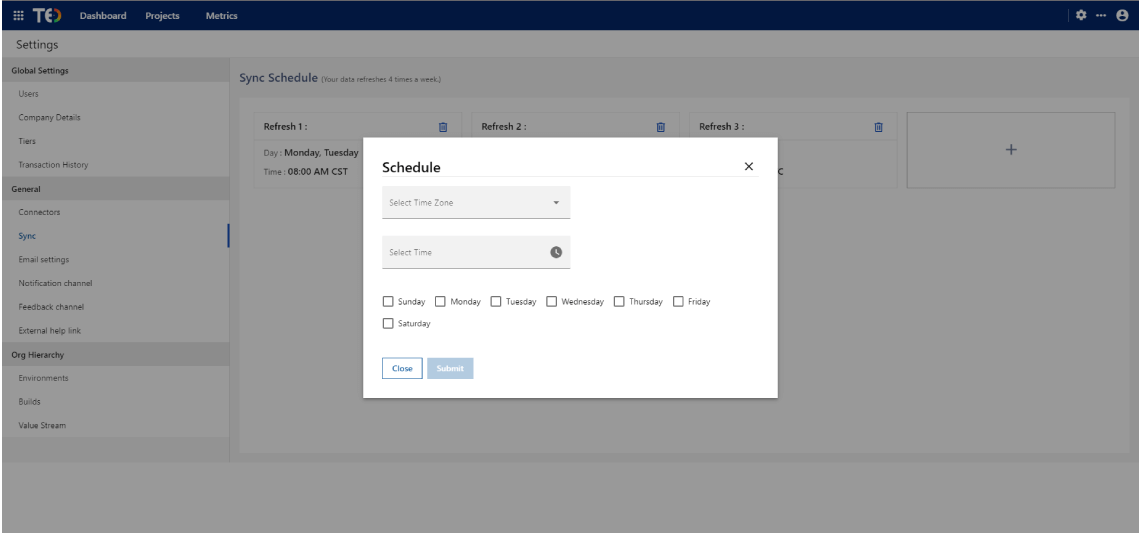Close the Schedule dialog with X

click(749, 167)
